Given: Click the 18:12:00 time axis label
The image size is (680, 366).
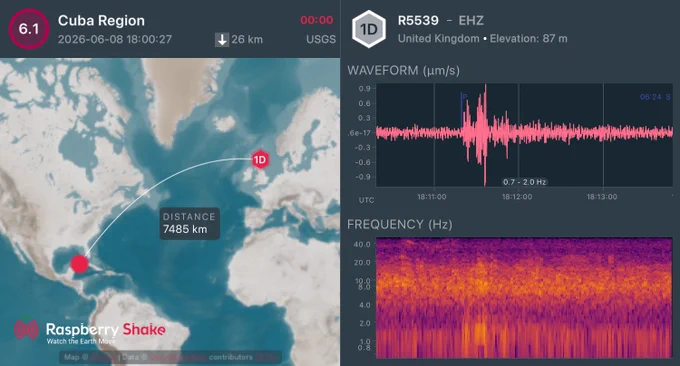Looking at the screenshot, I should 517,197.
